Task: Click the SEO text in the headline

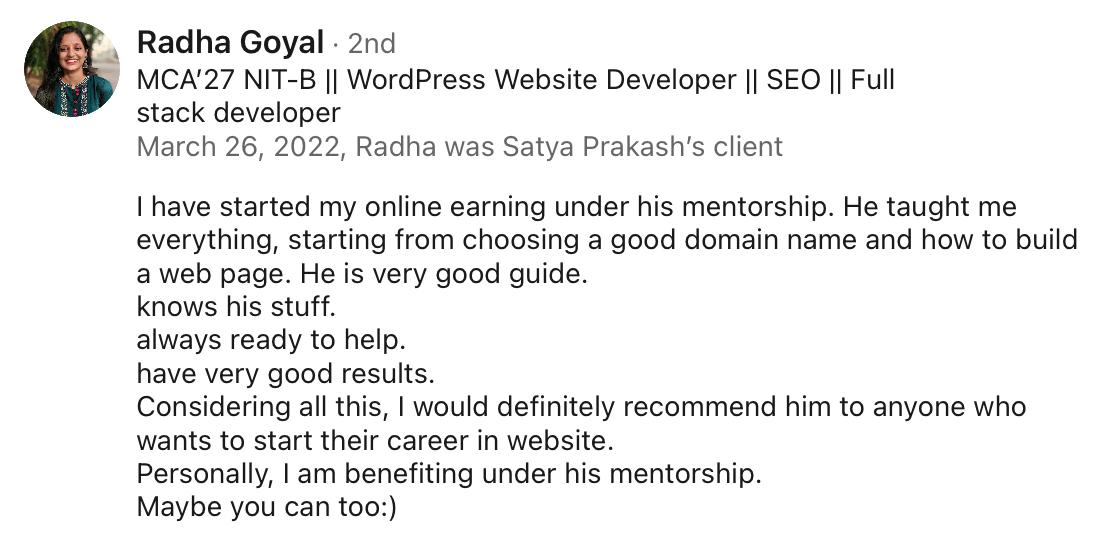Action: 794,80
